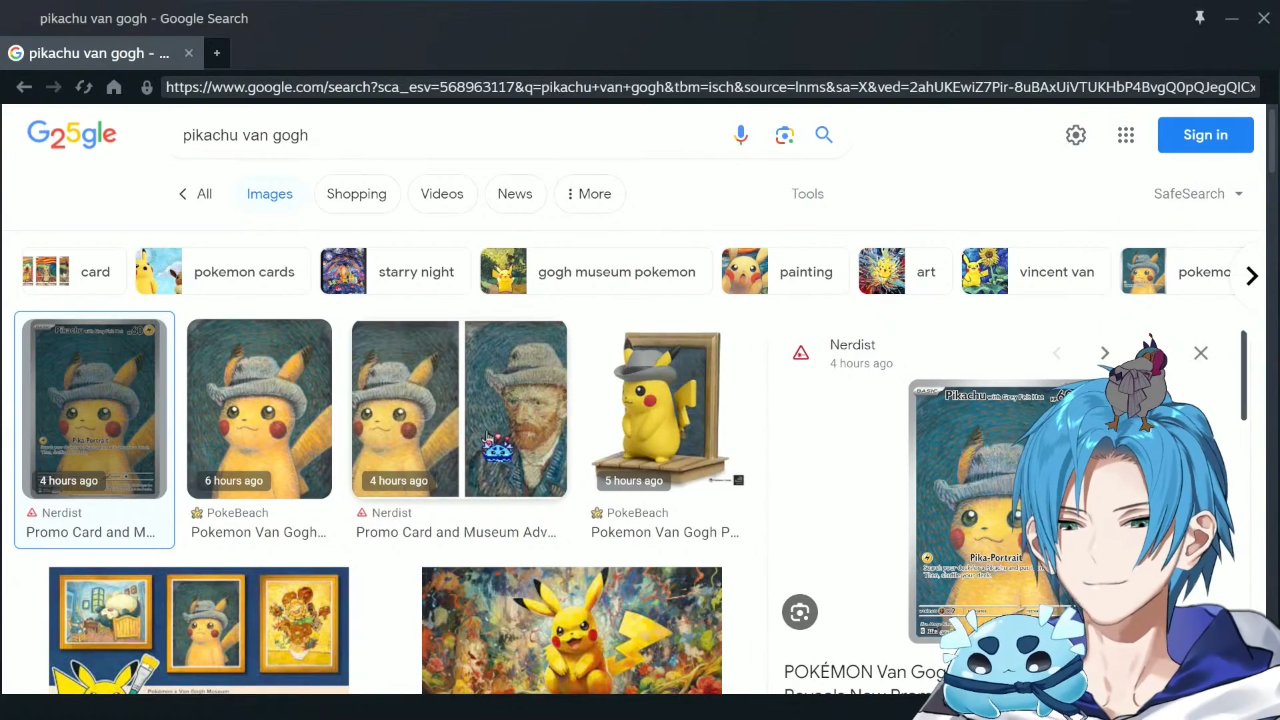Click the magnifying glass search icon
The width and height of the screenshot is (1280, 720).
point(824,135)
